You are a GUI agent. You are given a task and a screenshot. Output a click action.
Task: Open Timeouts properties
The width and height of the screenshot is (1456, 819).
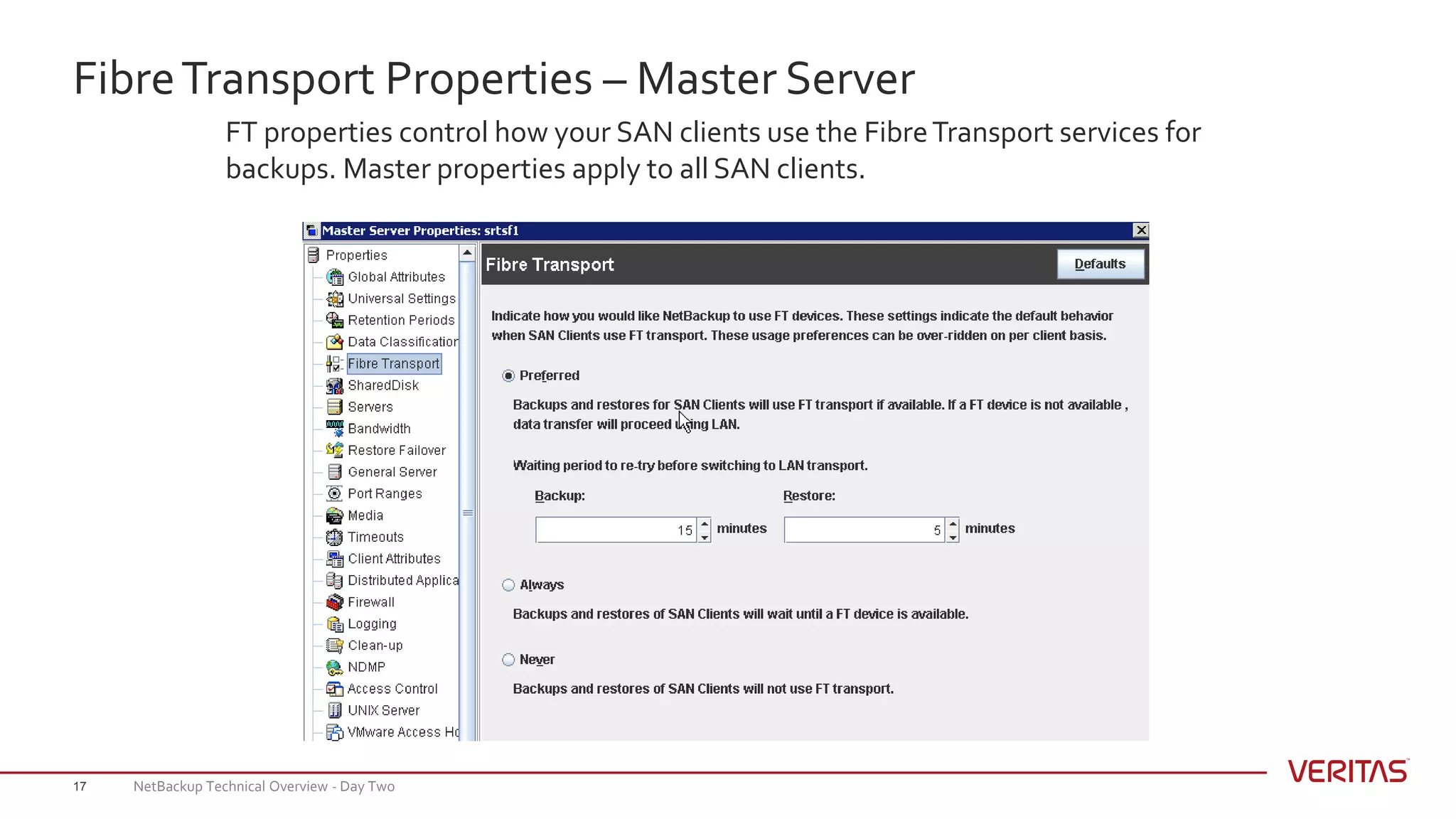pos(375,537)
